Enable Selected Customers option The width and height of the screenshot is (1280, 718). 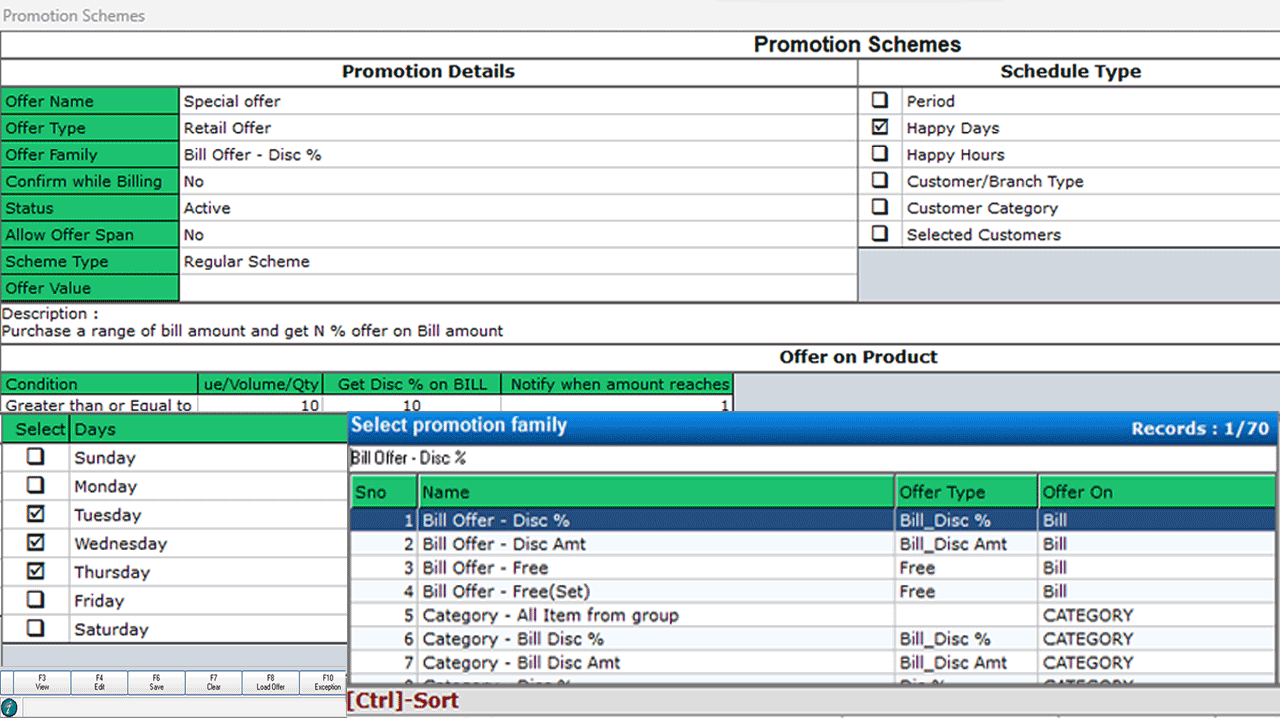click(x=880, y=234)
